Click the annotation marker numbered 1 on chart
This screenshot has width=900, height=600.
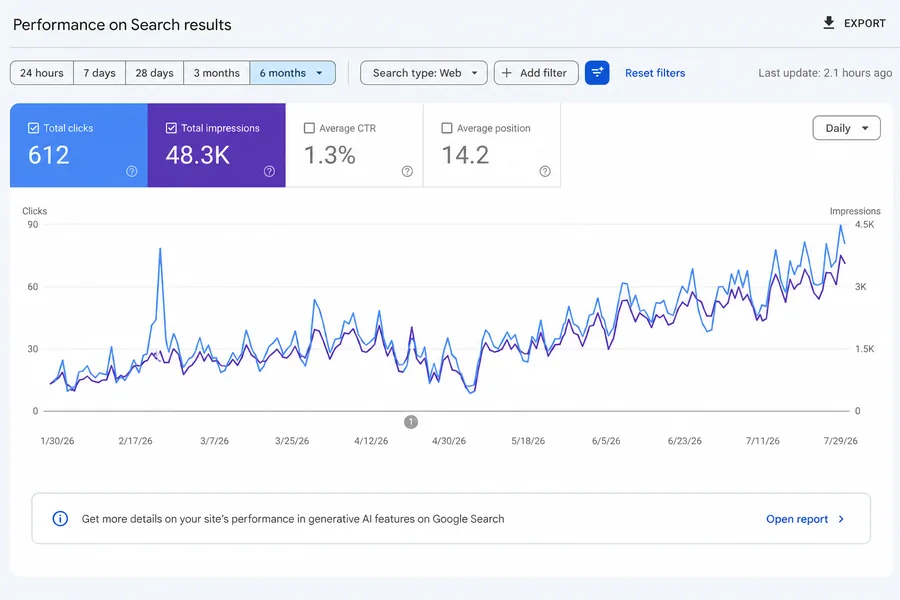(x=411, y=422)
